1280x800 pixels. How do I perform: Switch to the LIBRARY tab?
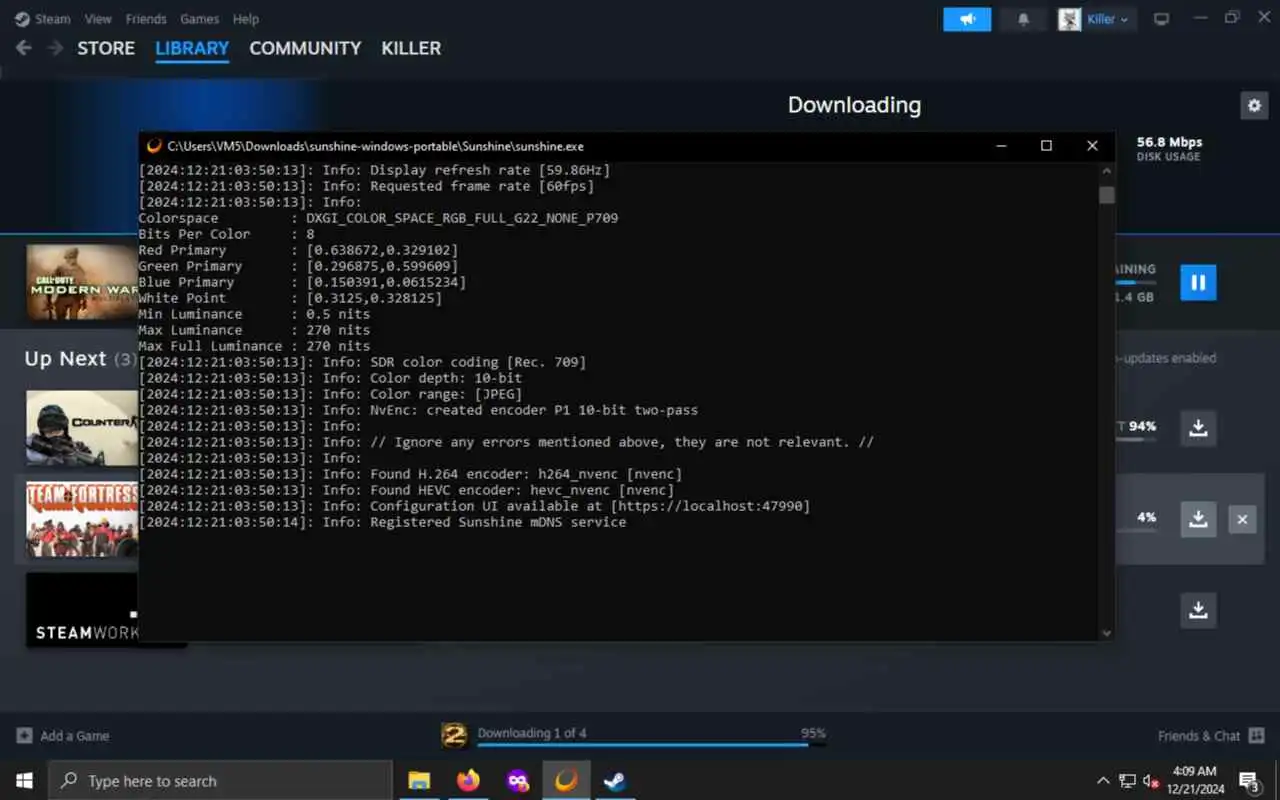[192, 48]
